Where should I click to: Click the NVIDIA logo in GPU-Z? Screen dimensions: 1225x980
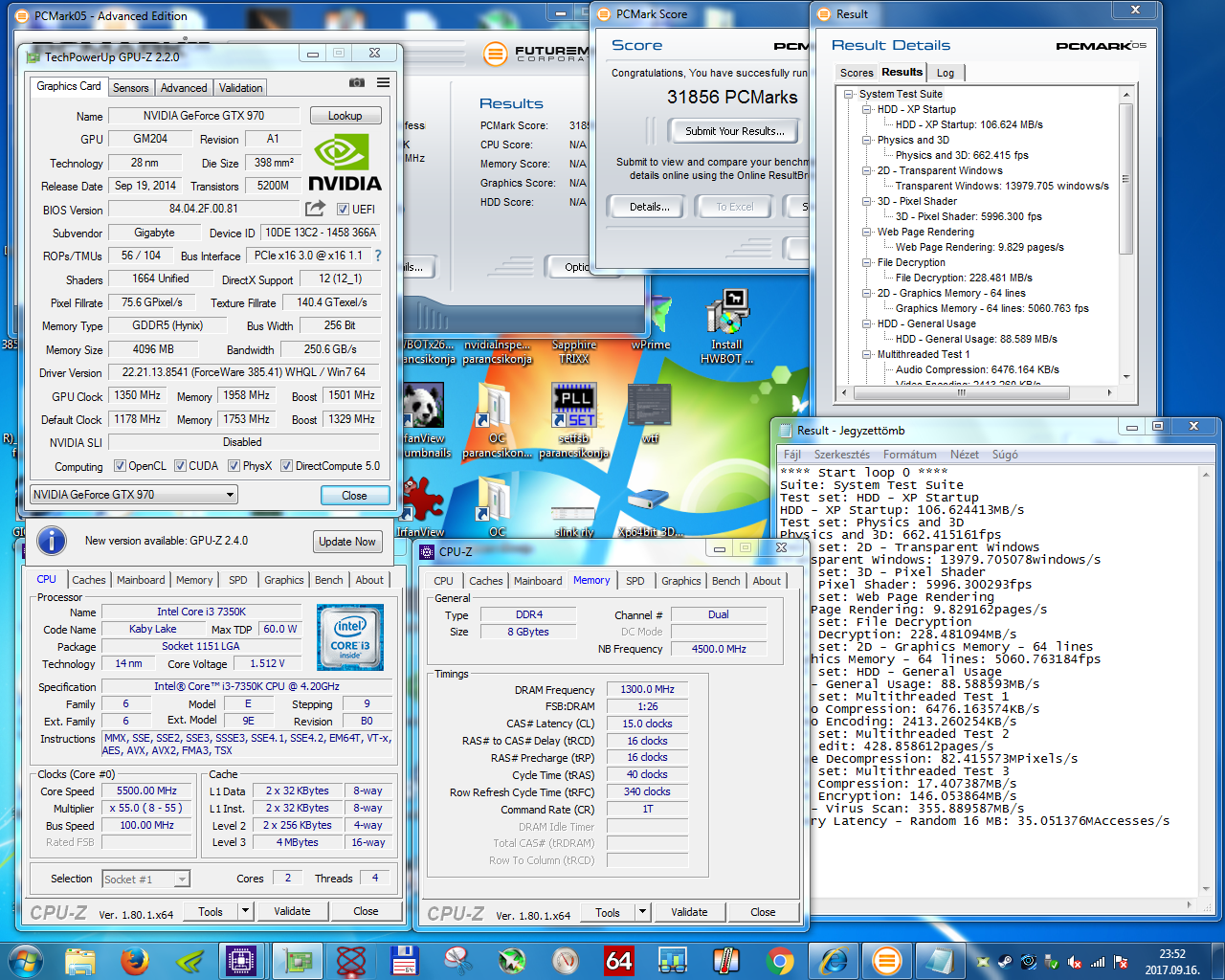coord(345,164)
